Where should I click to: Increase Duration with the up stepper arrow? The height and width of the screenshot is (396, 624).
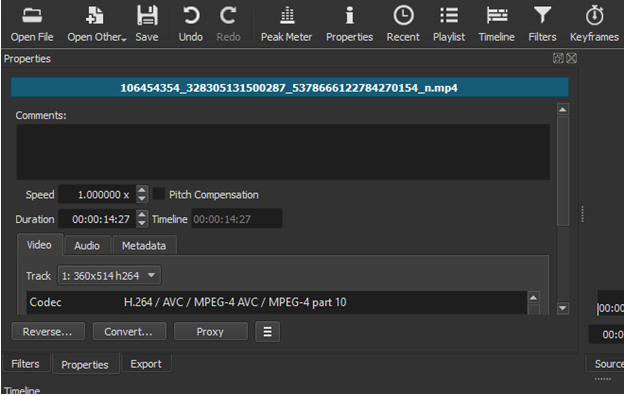tap(142, 215)
